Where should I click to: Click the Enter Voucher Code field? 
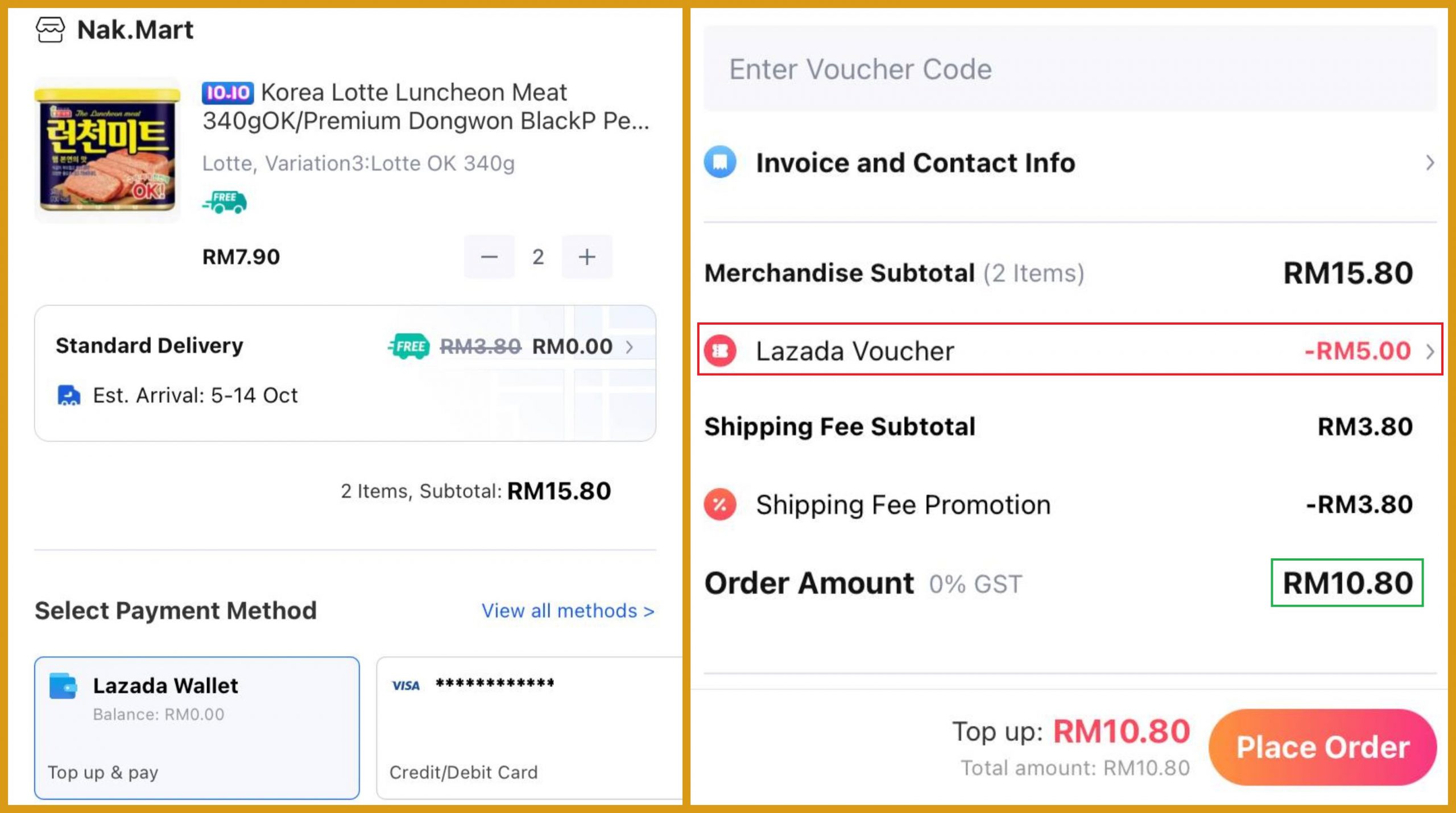point(1069,69)
